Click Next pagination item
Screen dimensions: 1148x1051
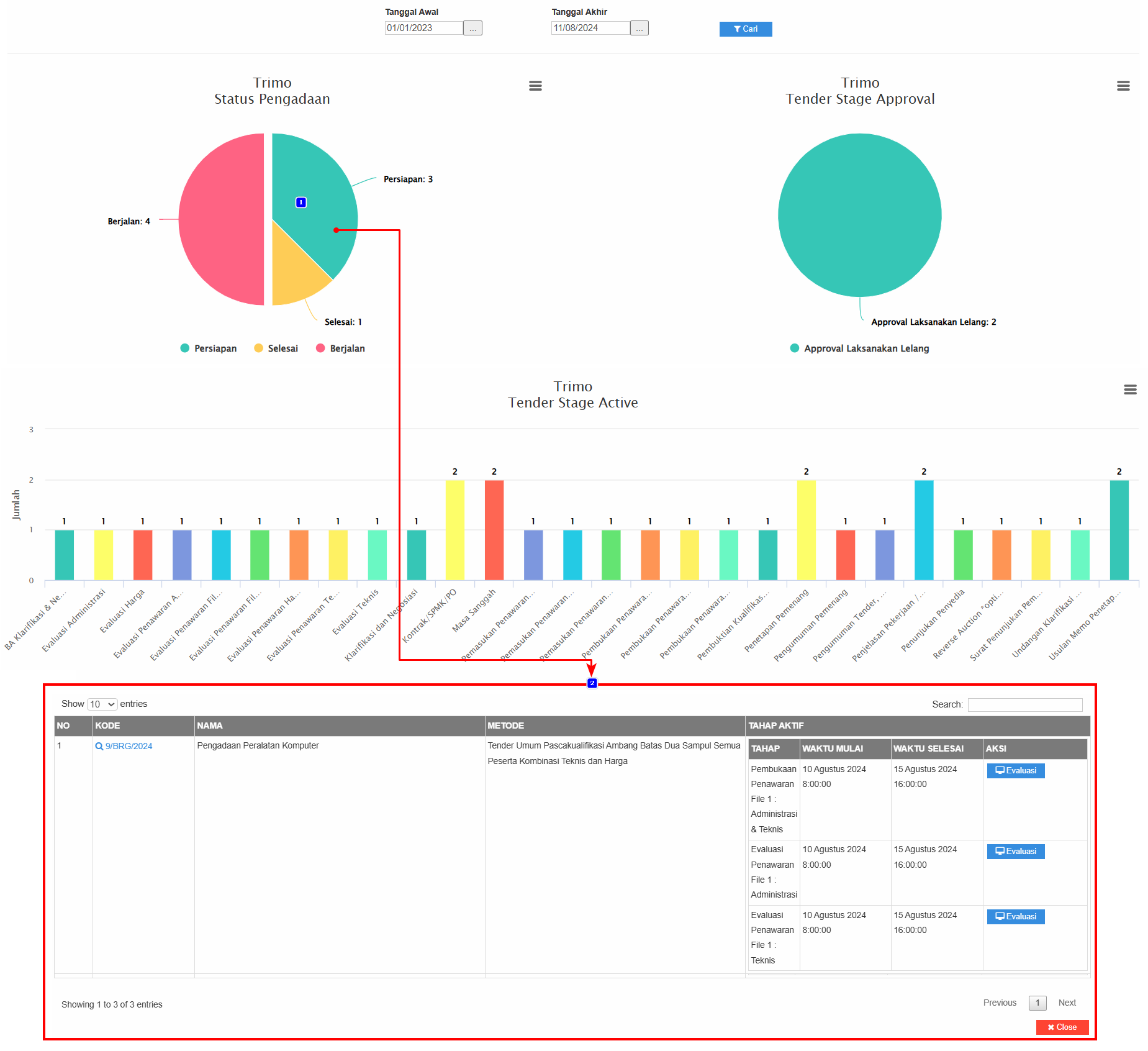pyautogui.click(x=1067, y=1003)
